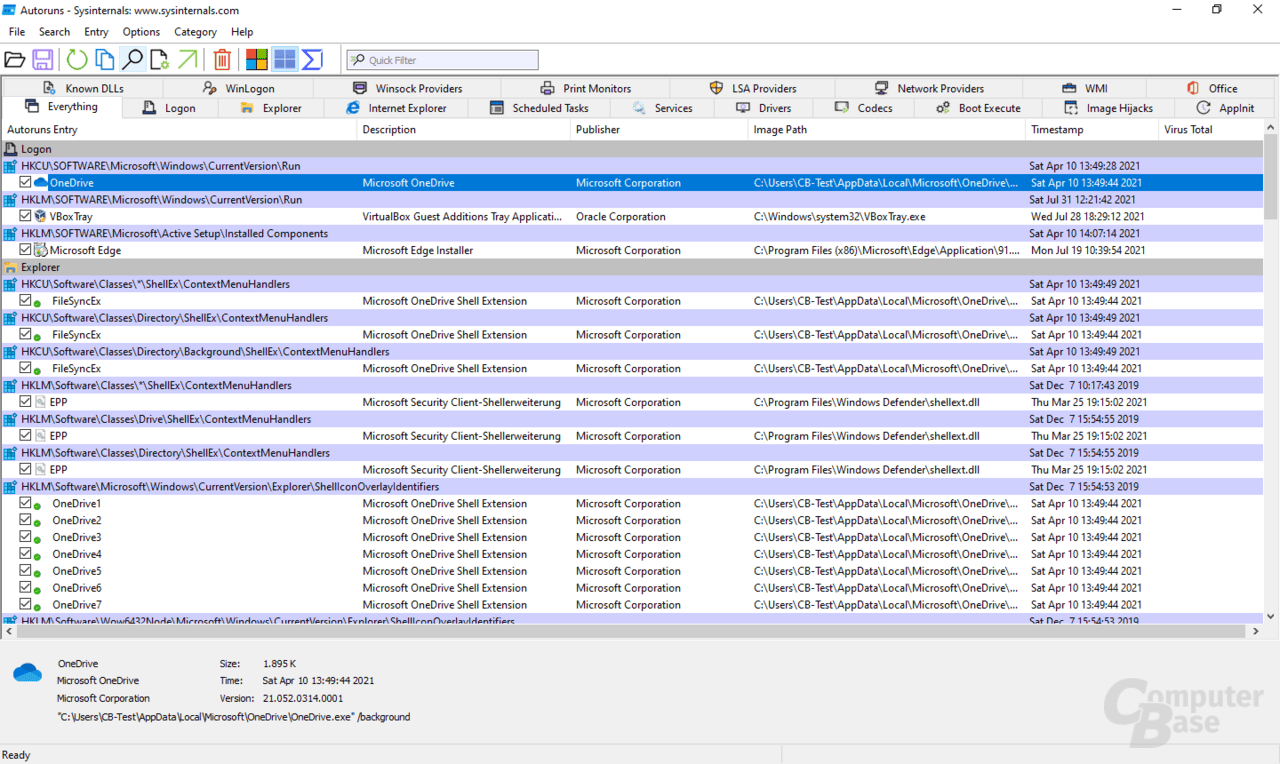Open Find with the magnifier toolbar icon

pyautogui.click(x=132, y=60)
